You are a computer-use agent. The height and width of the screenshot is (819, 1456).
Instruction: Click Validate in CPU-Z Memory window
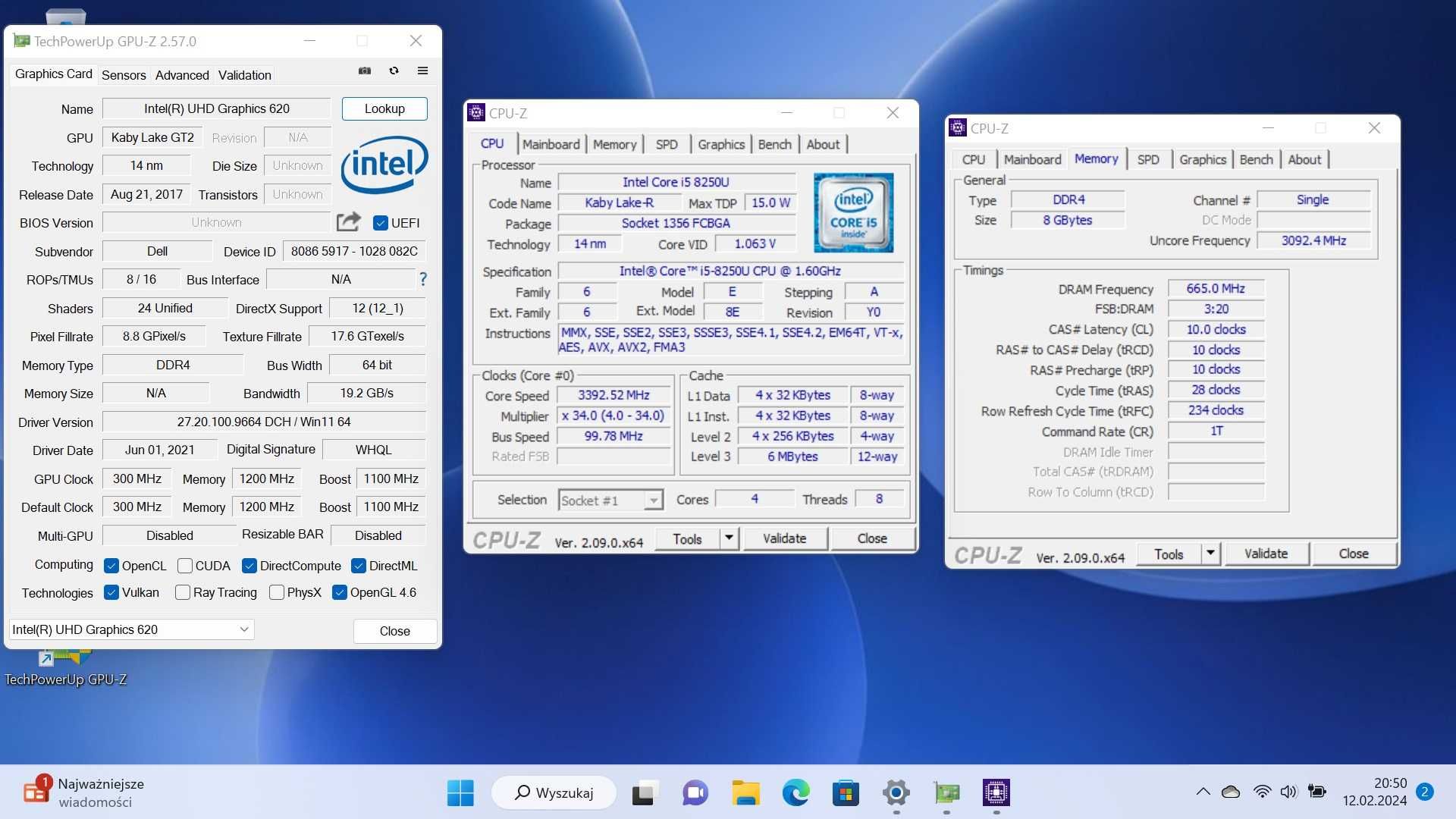[x=1266, y=554]
